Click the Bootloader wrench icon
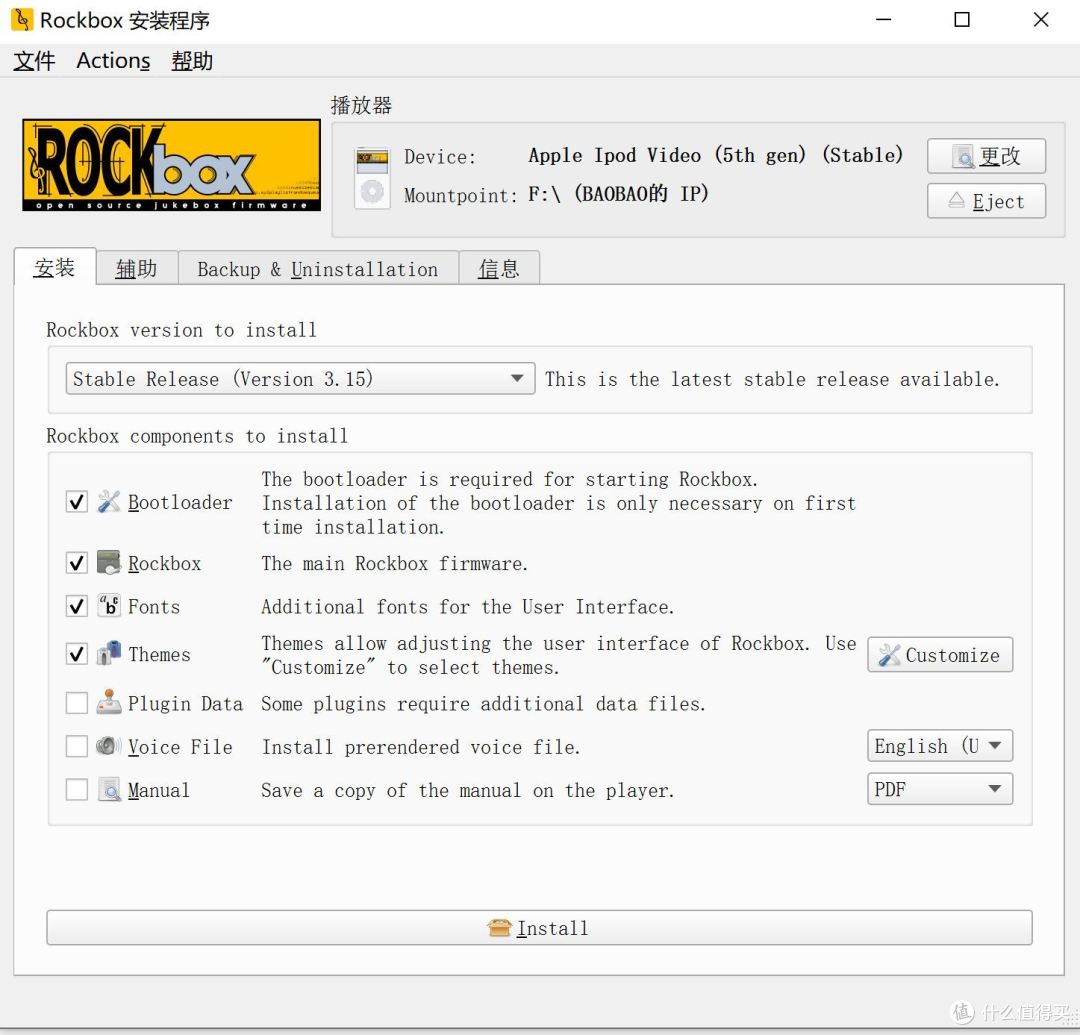The width and height of the screenshot is (1080, 1035). [x=111, y=502]
